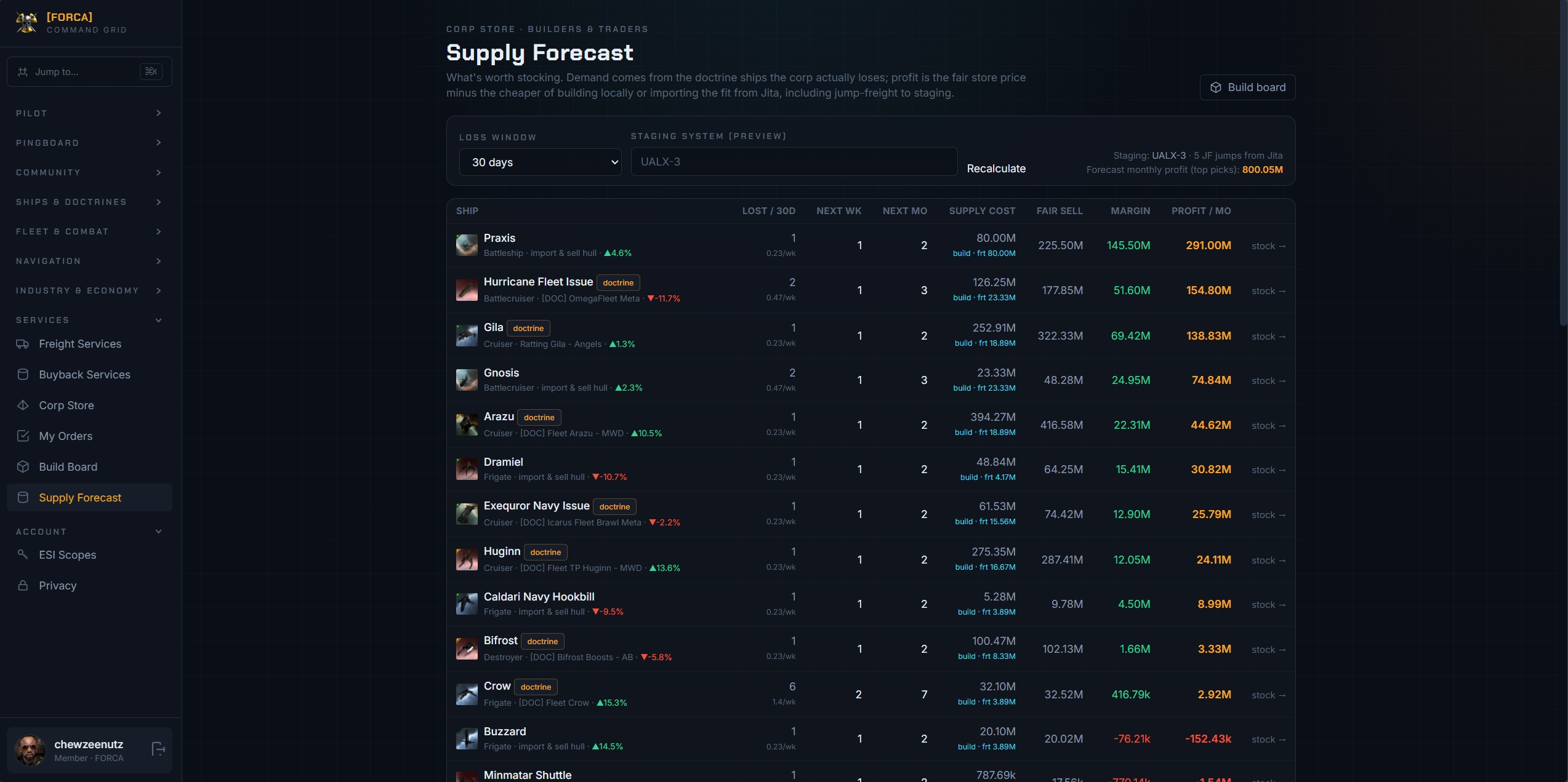This screenshot has width=1568, height=782.
Task: Open the Loss Window 30 days dropdown
Action: tap(540, 162)
